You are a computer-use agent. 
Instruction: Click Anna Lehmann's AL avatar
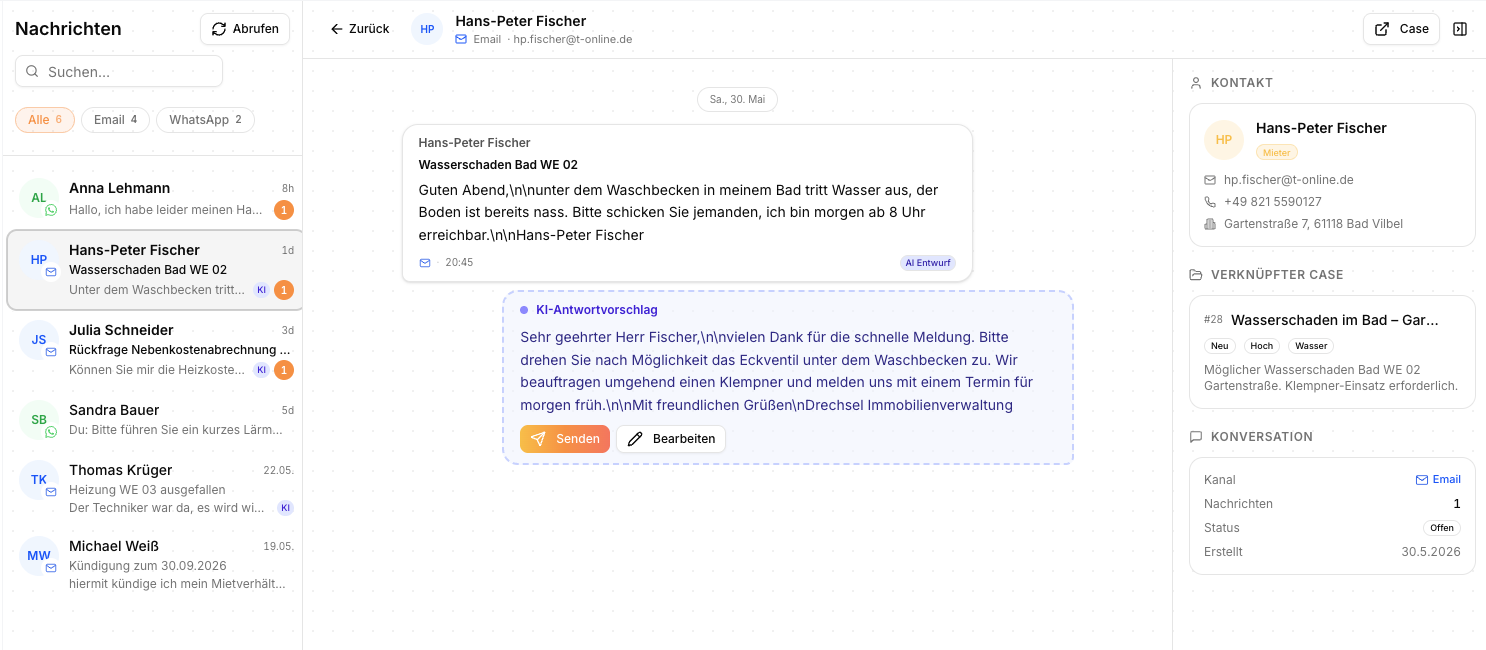(39, 198)
